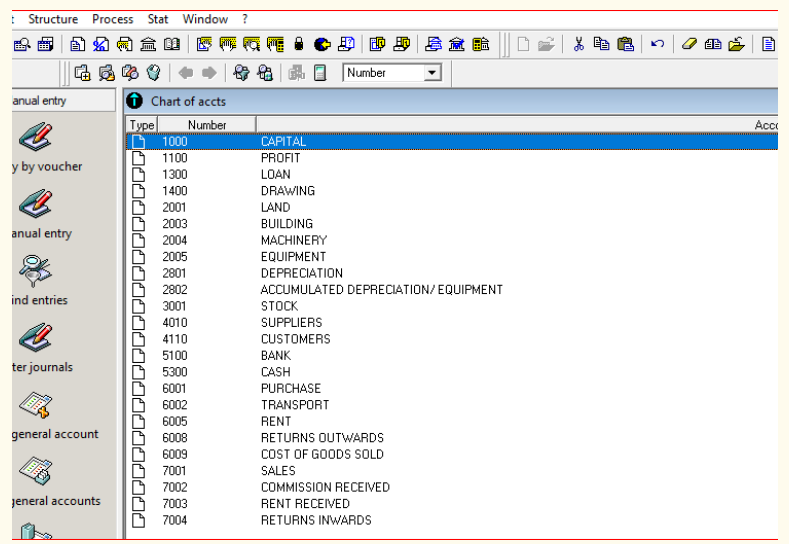The height and width of the screenshot is (544, 789).
Task: Click the hand on yellow window icon
Action: click(204, 44)
